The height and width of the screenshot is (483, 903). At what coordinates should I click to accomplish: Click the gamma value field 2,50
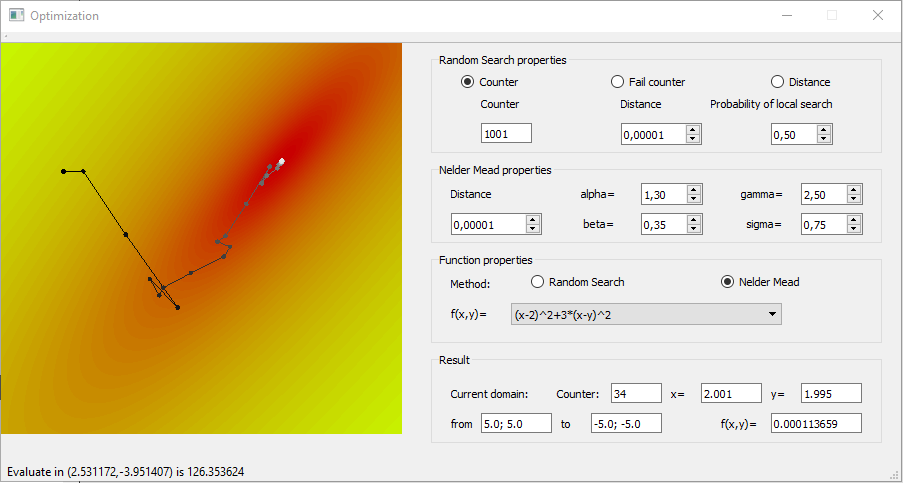click(x=824, y=195)
